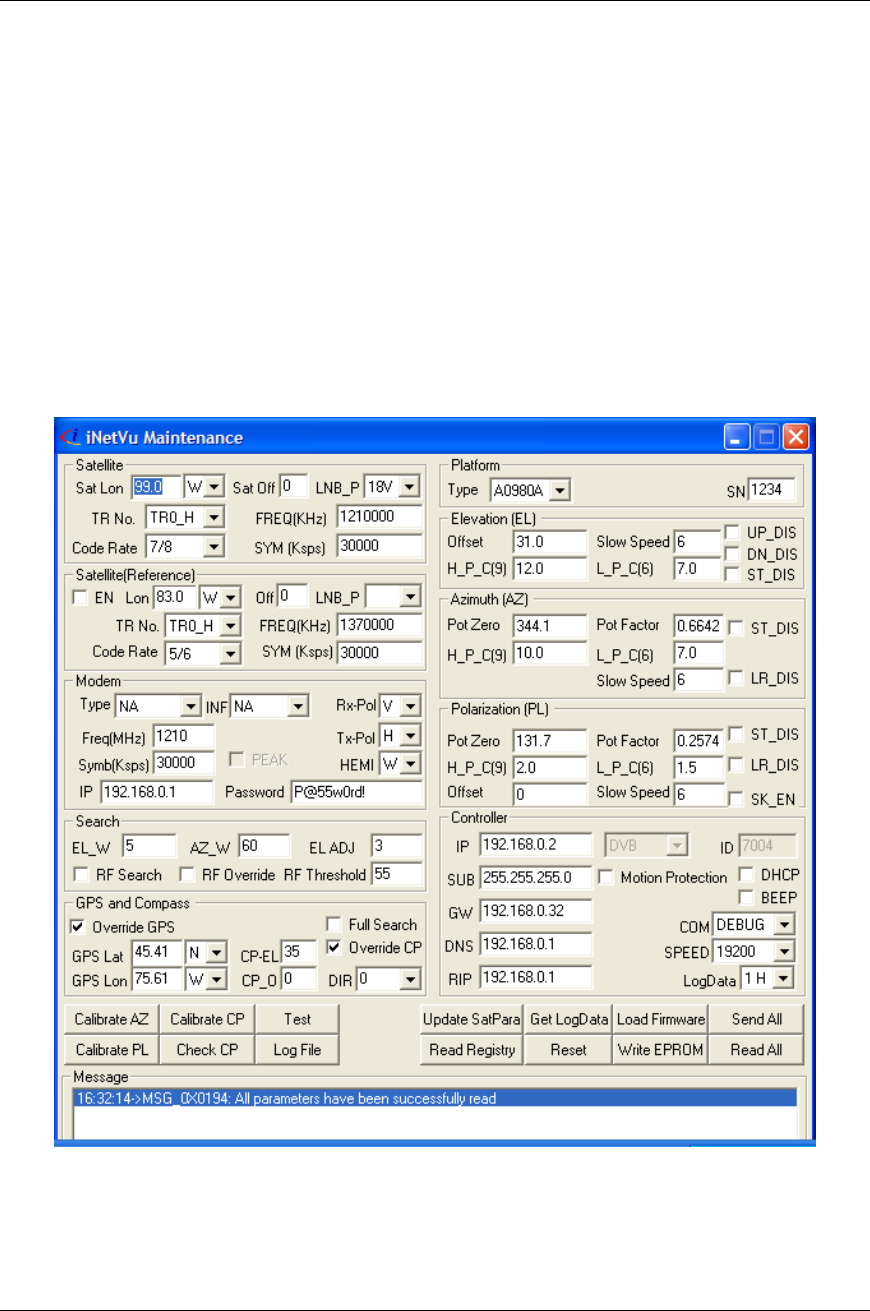The width and height of the screenshot is (870, 1311).
Task: Click the Polarization Pot Factor field 0.2574
Action: (698, 742)
